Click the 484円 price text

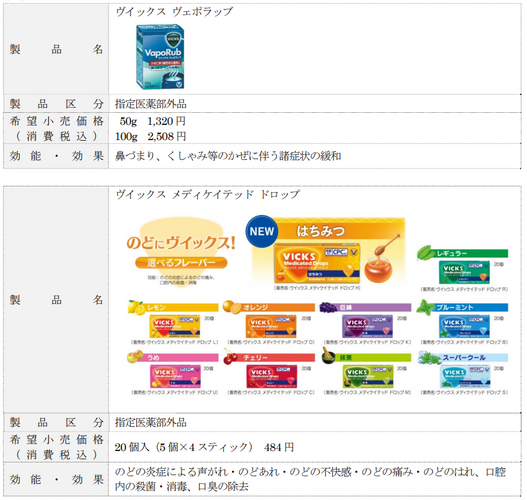[x=279, y=447]
